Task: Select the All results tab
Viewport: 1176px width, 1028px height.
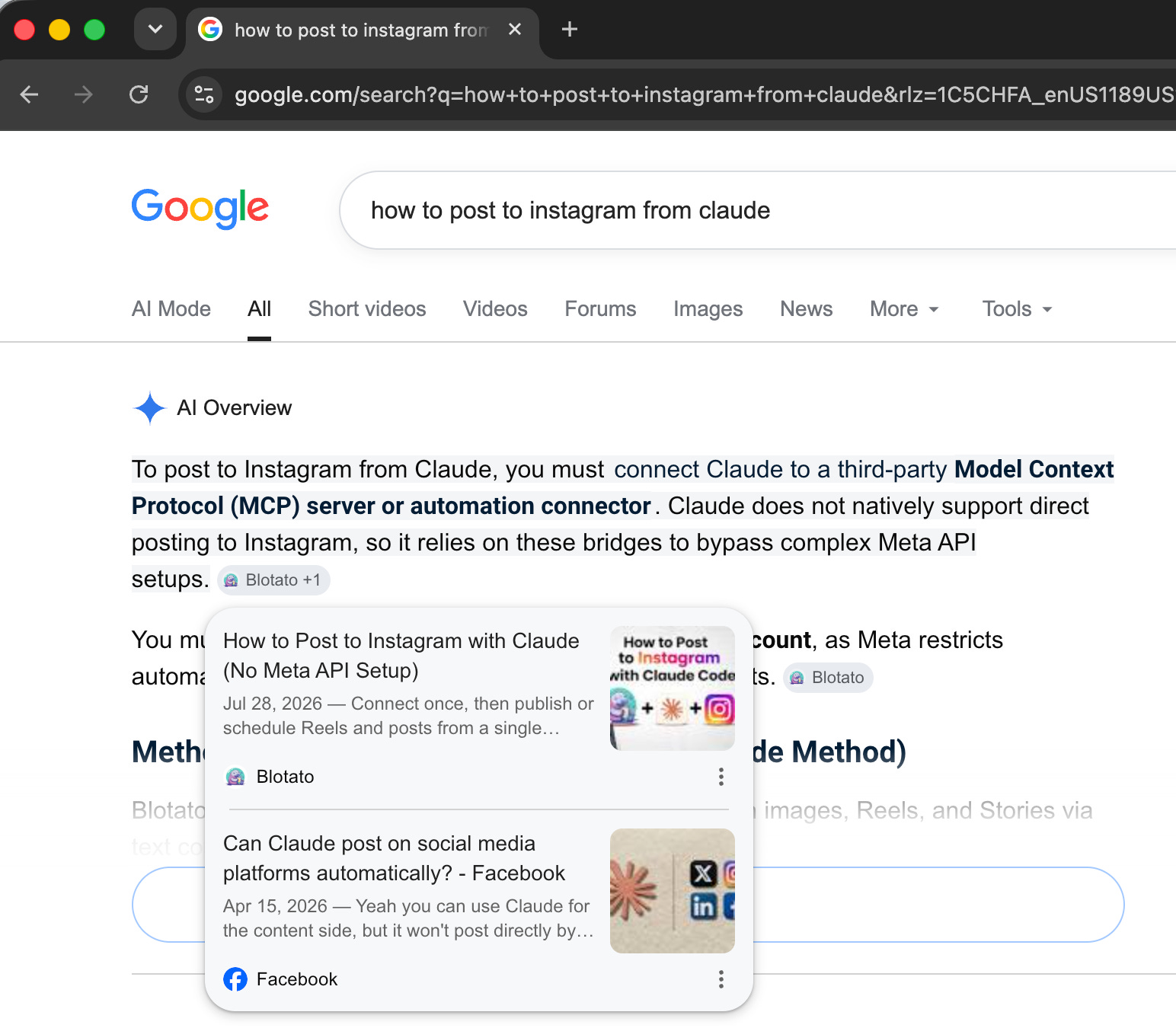Action: 259,309
